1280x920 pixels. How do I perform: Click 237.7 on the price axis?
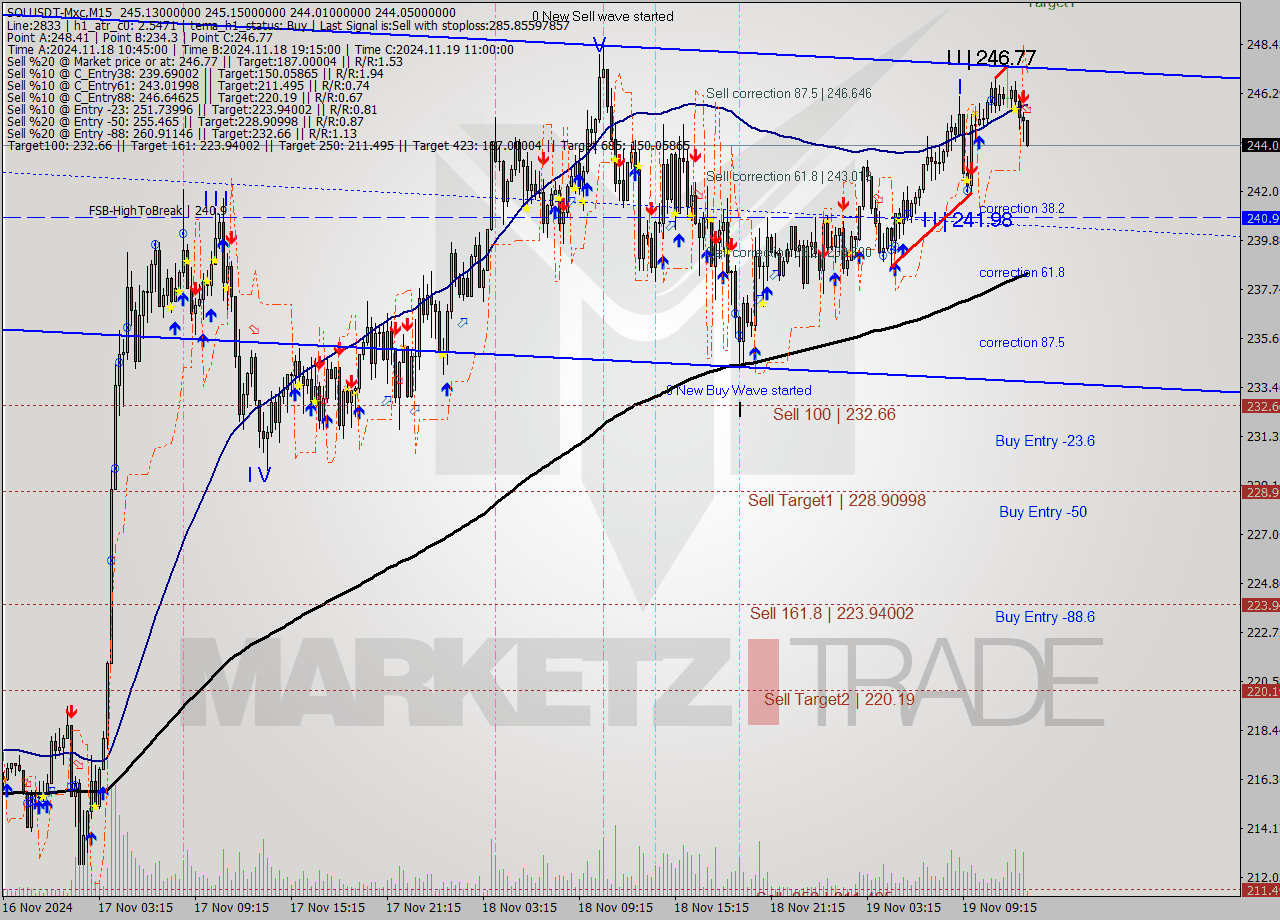pyautogui.click(x=1262, y=289)
